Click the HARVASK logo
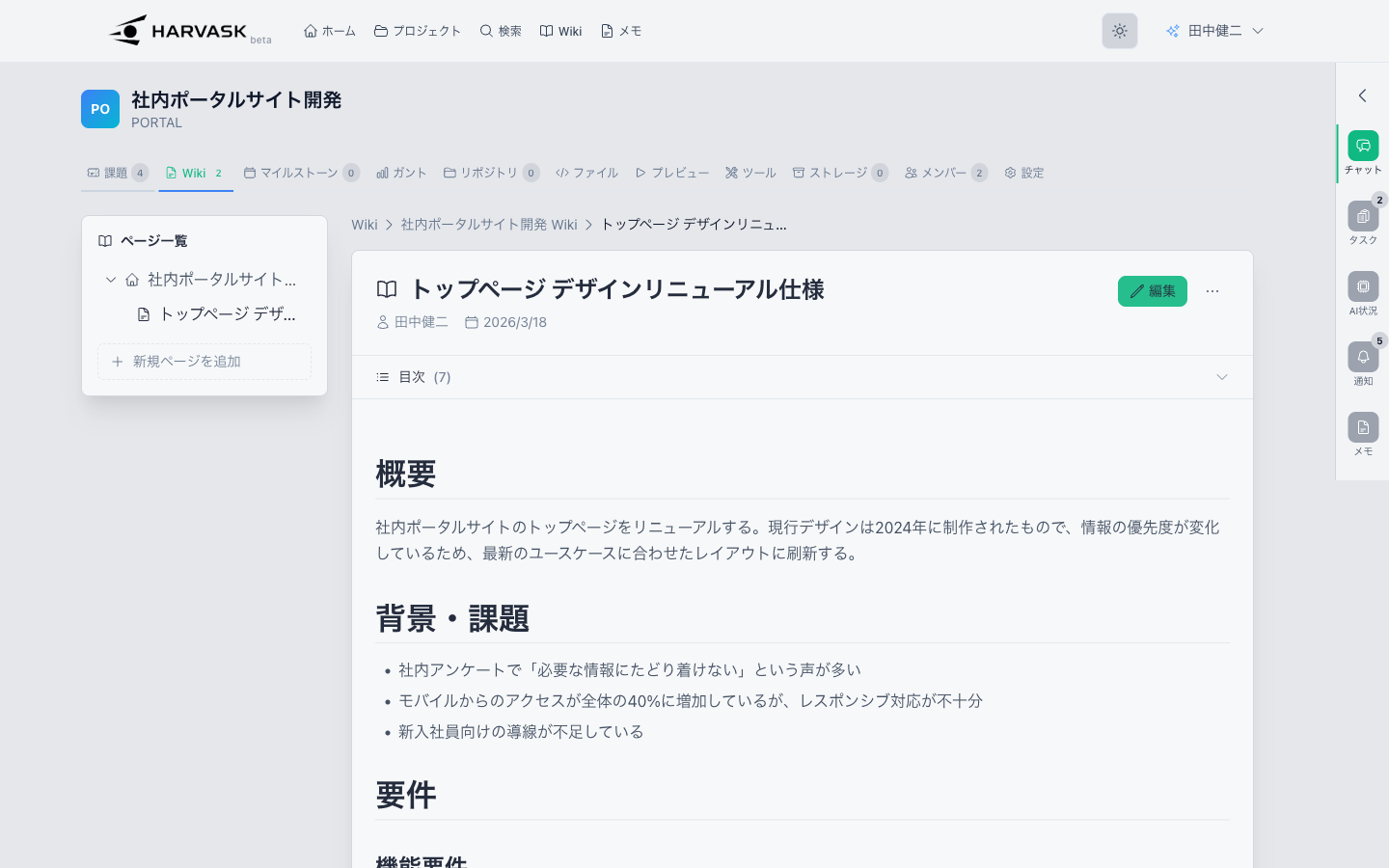Viewport: 1389px width, 868px height. [178, 31]
